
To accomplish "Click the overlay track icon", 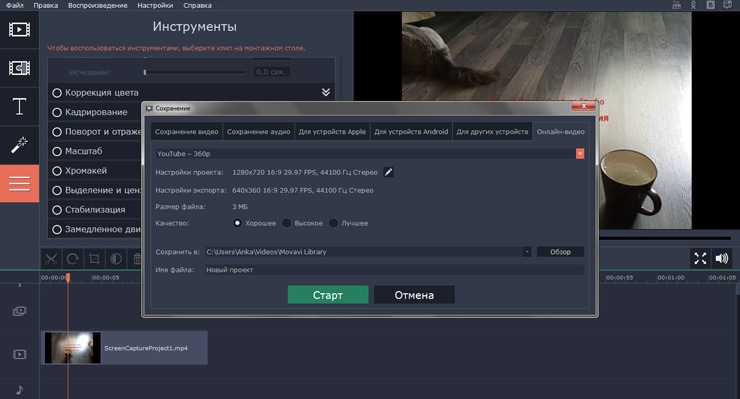I will click(x=19, y=311).
